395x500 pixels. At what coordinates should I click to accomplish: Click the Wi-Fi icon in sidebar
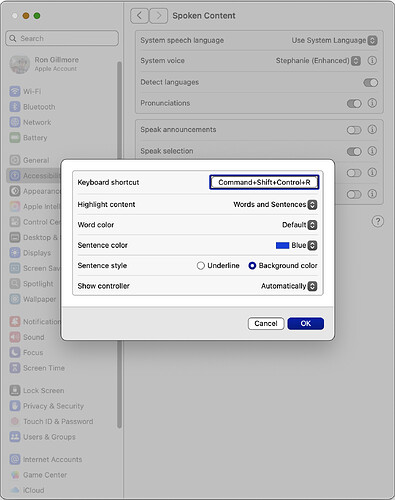click(15, 91)
